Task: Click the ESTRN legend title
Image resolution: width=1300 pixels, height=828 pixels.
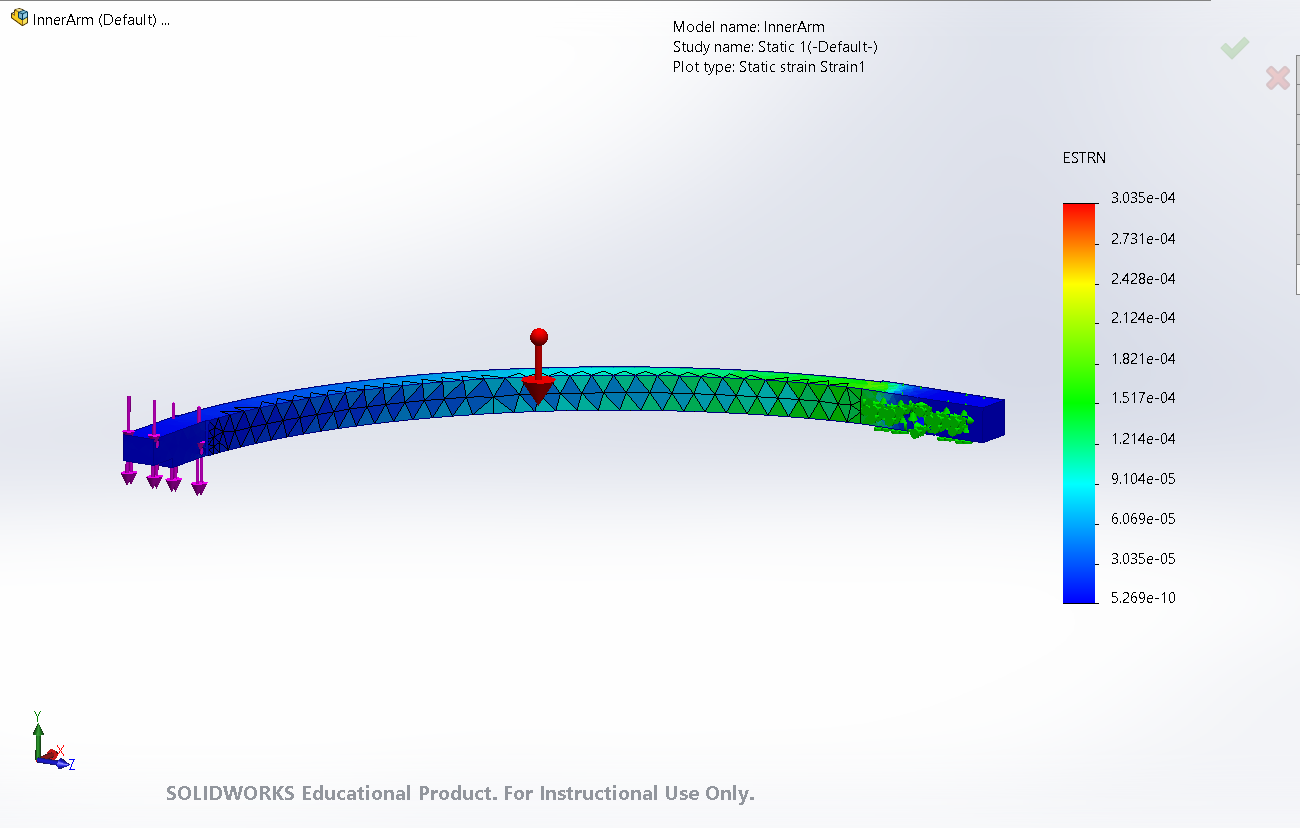Action: pos(1084,158)
